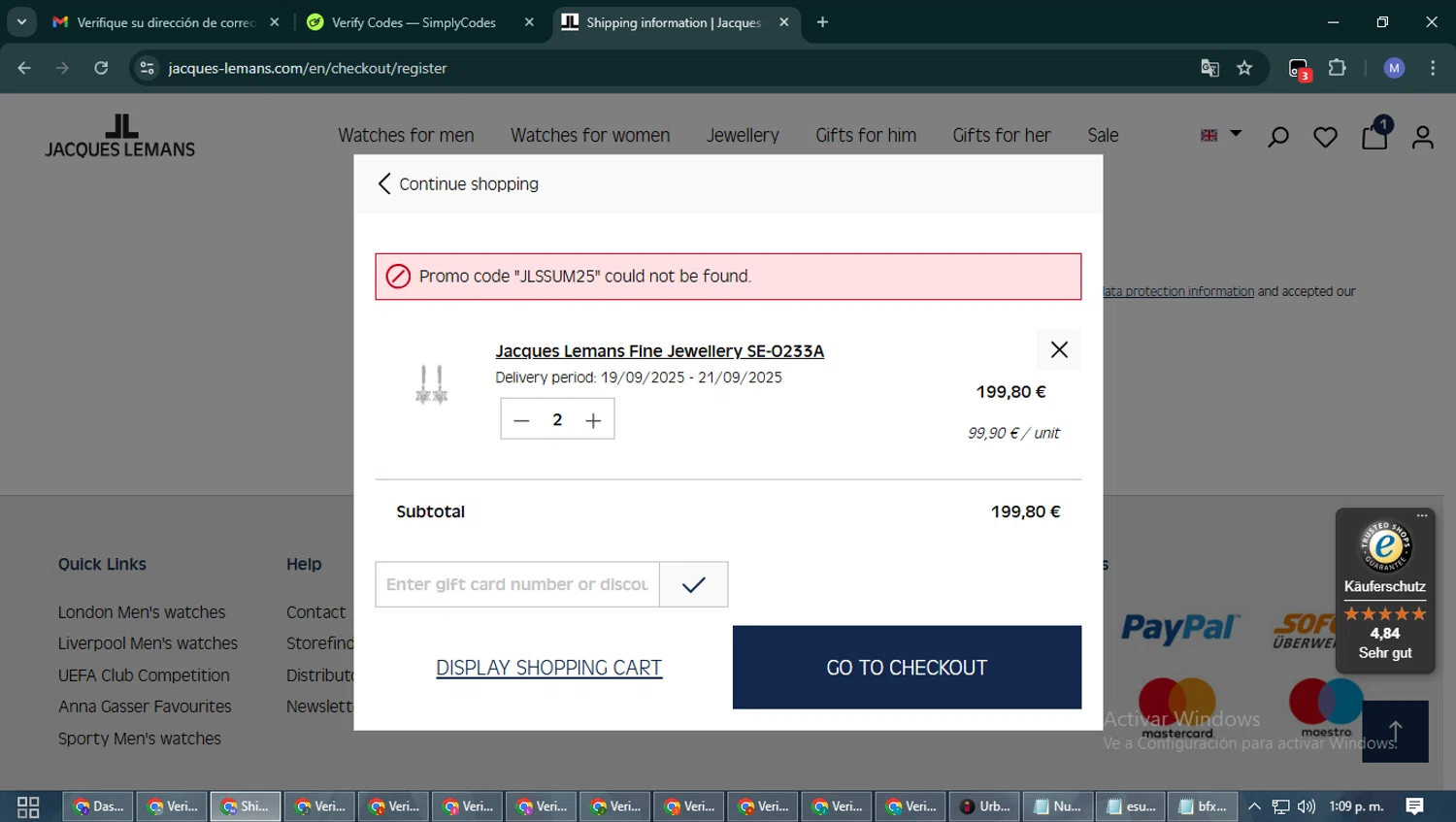Open Windows Task View icon

point(28,806)
